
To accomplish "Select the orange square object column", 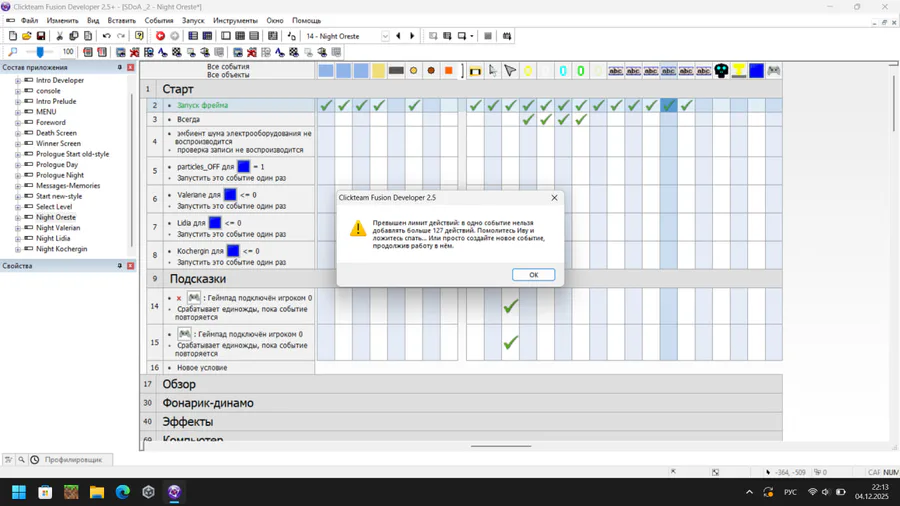I will (x=449, y=71).
